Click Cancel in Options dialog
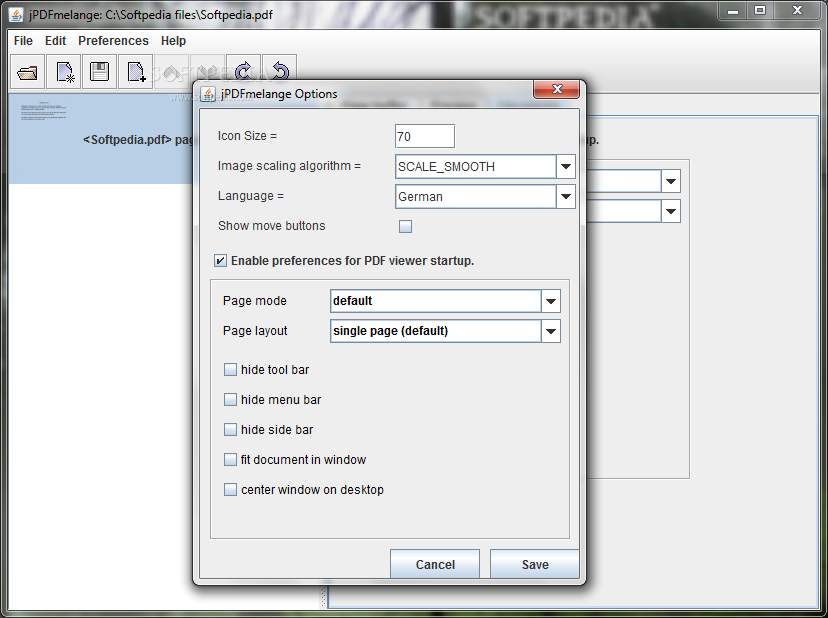This screenshot has height=618, width=828. coord(435,564)
